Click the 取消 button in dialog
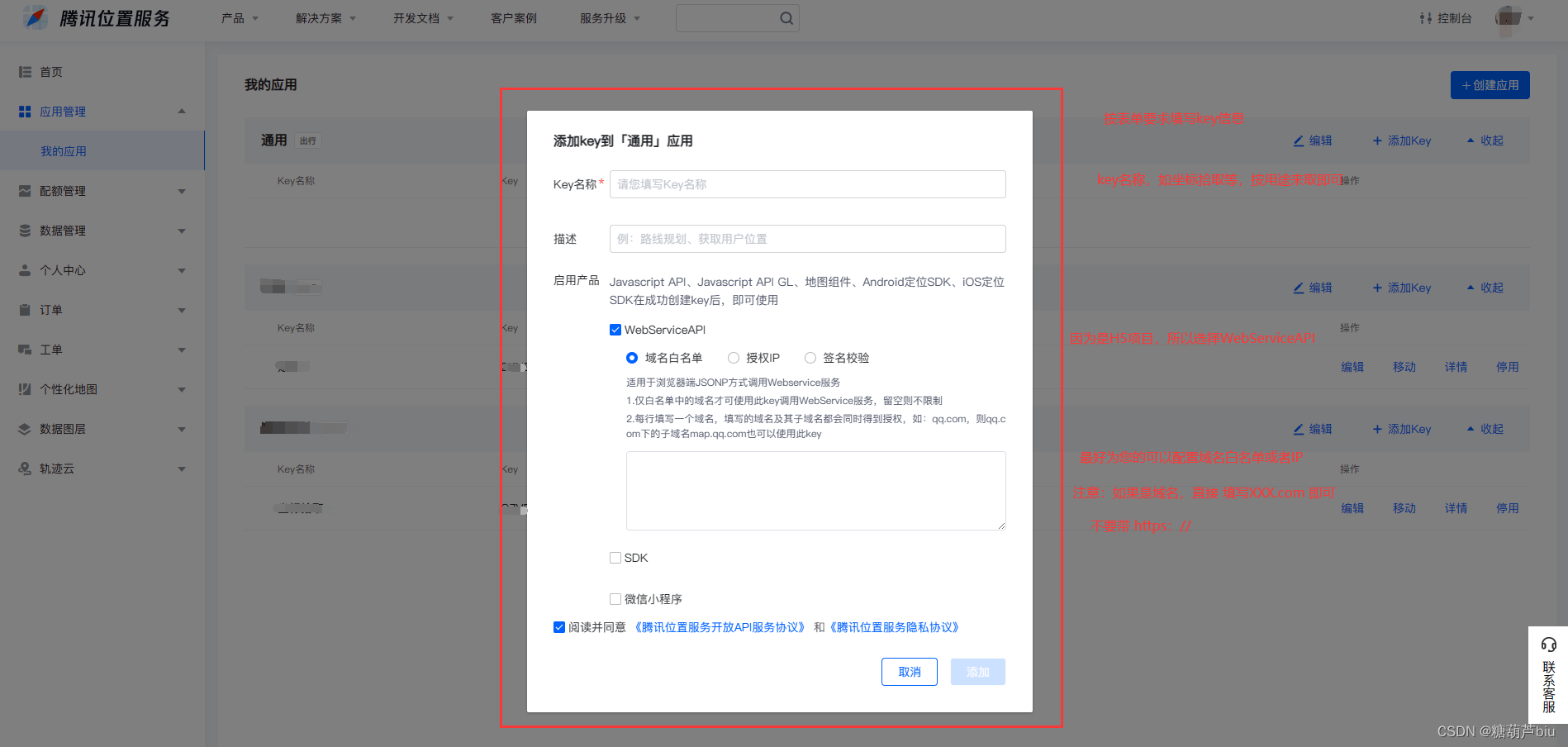 [x=910, y=672]
